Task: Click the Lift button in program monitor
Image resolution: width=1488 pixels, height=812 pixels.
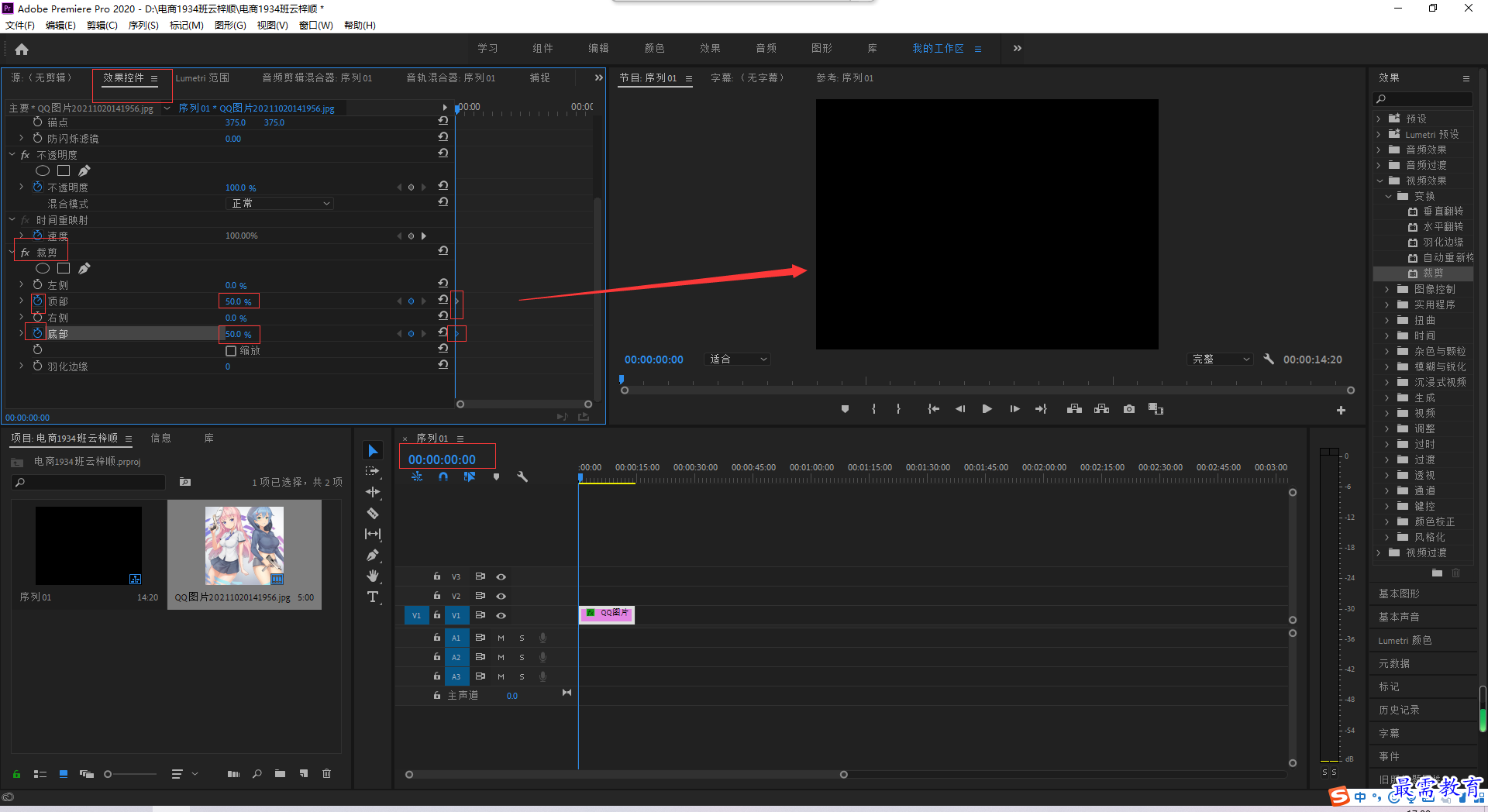Action: click(1074, 409)
